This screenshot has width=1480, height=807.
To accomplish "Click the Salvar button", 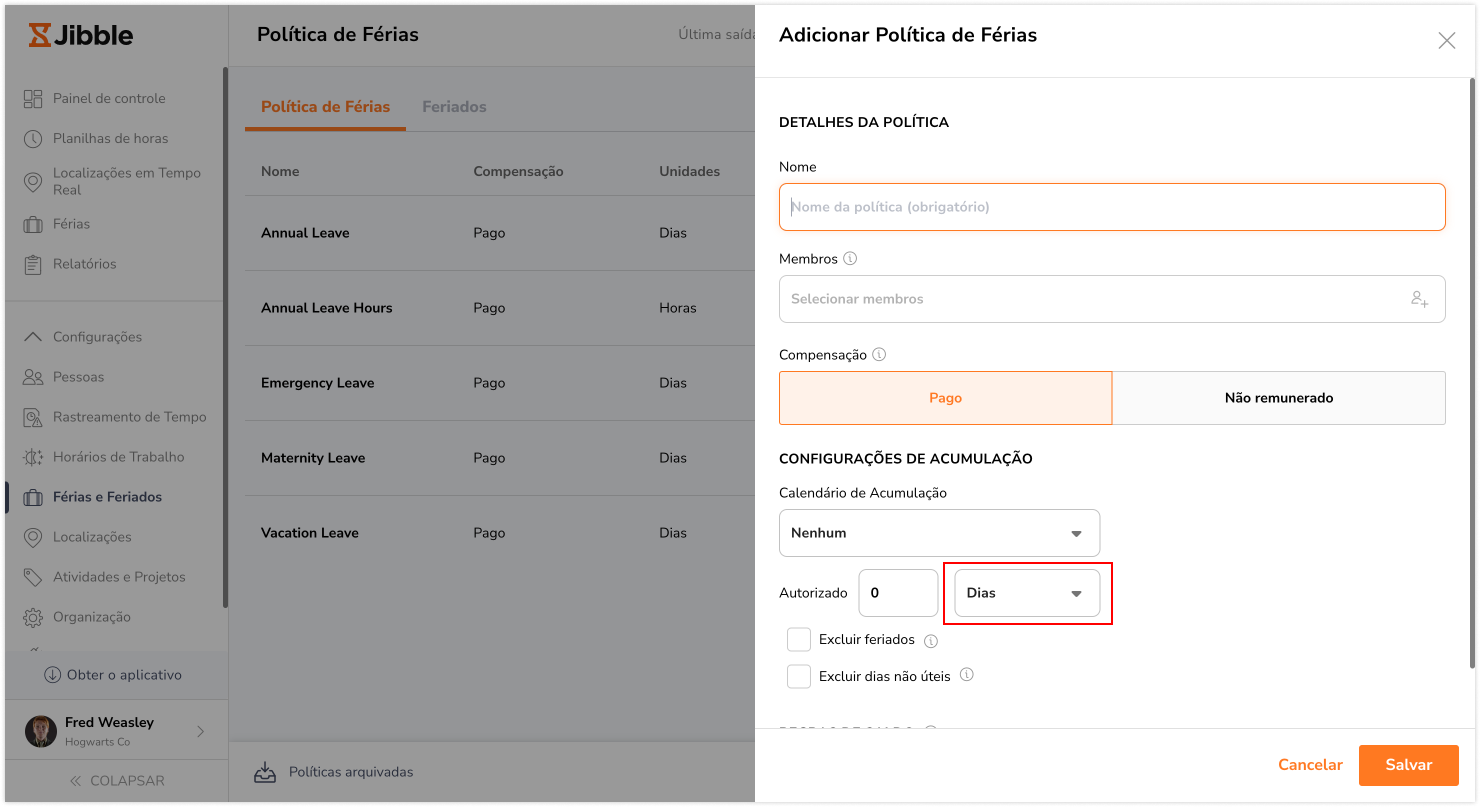I will (1408, 765).
